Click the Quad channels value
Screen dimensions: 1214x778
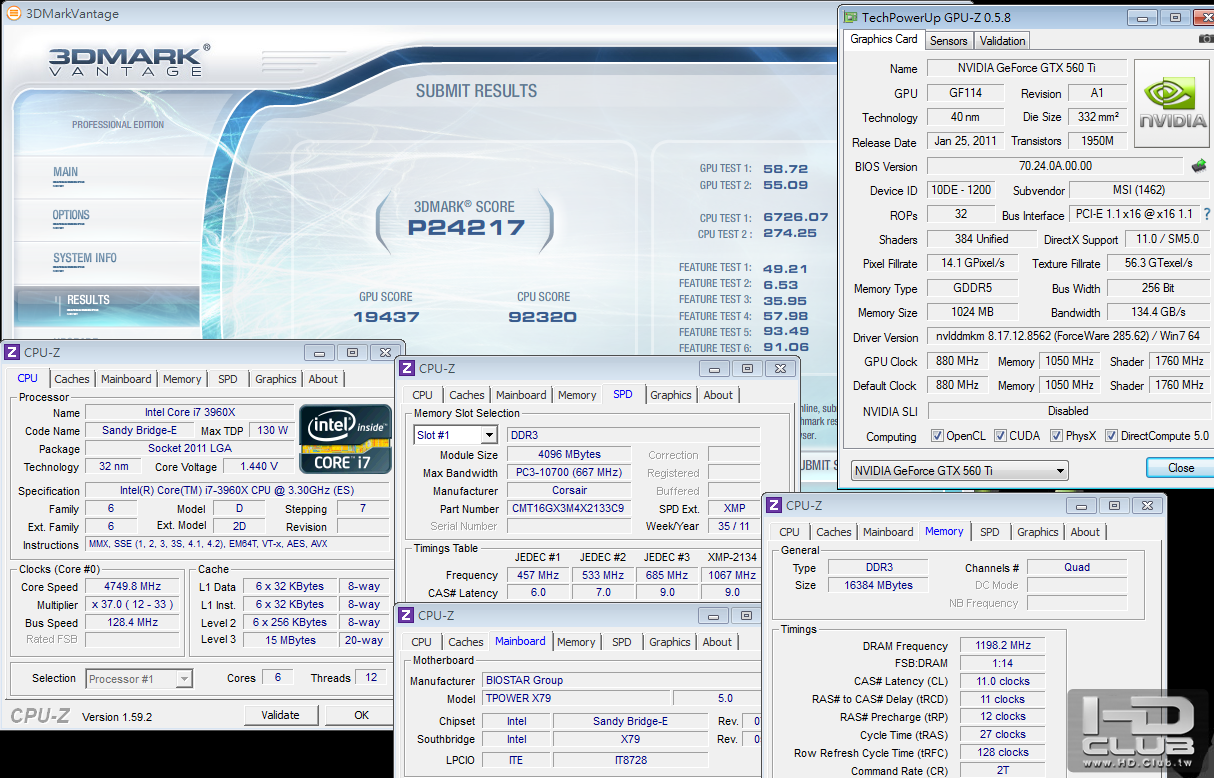coord(1077,567)
